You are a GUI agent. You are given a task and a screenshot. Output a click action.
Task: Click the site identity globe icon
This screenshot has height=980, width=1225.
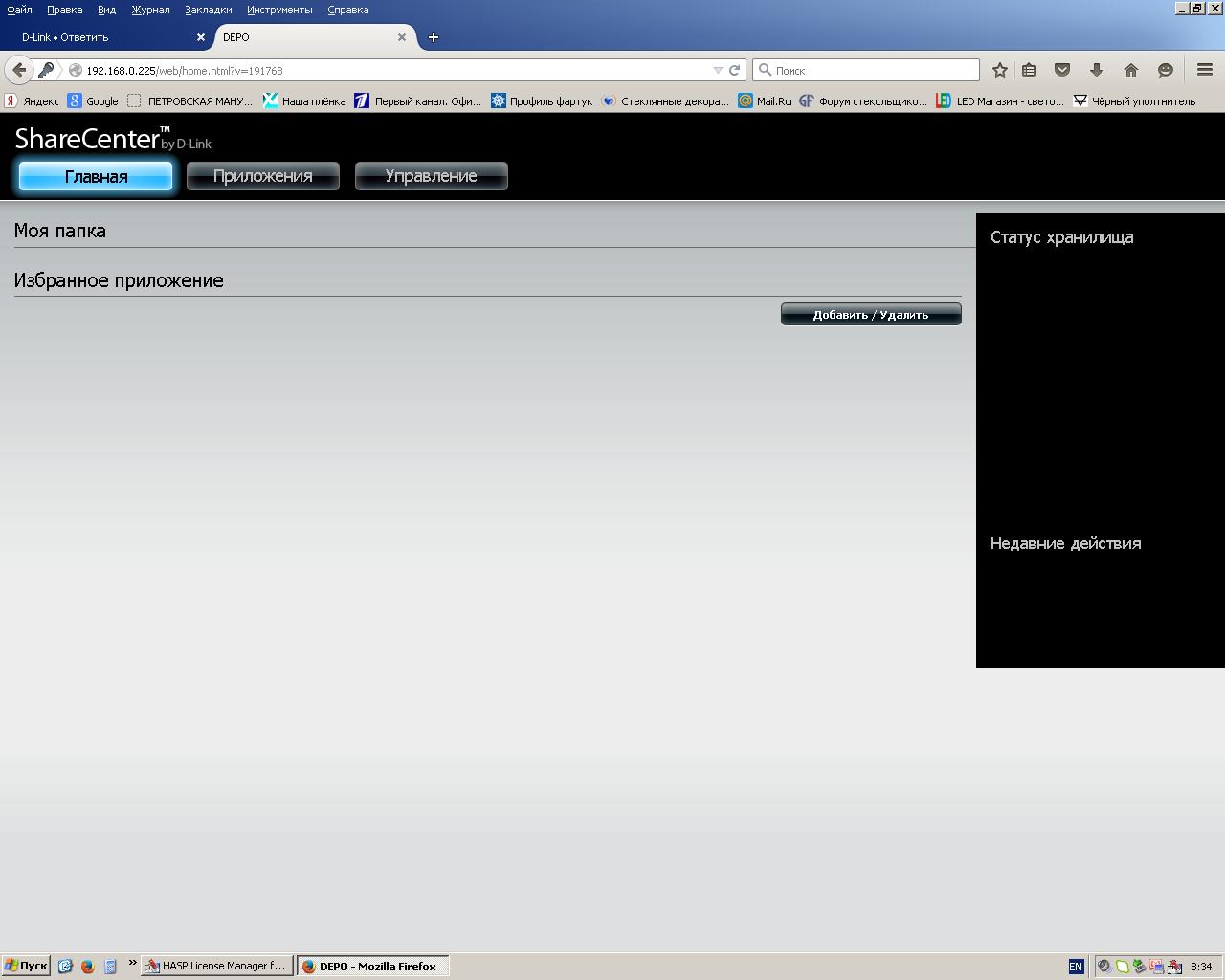coord(75,70)
